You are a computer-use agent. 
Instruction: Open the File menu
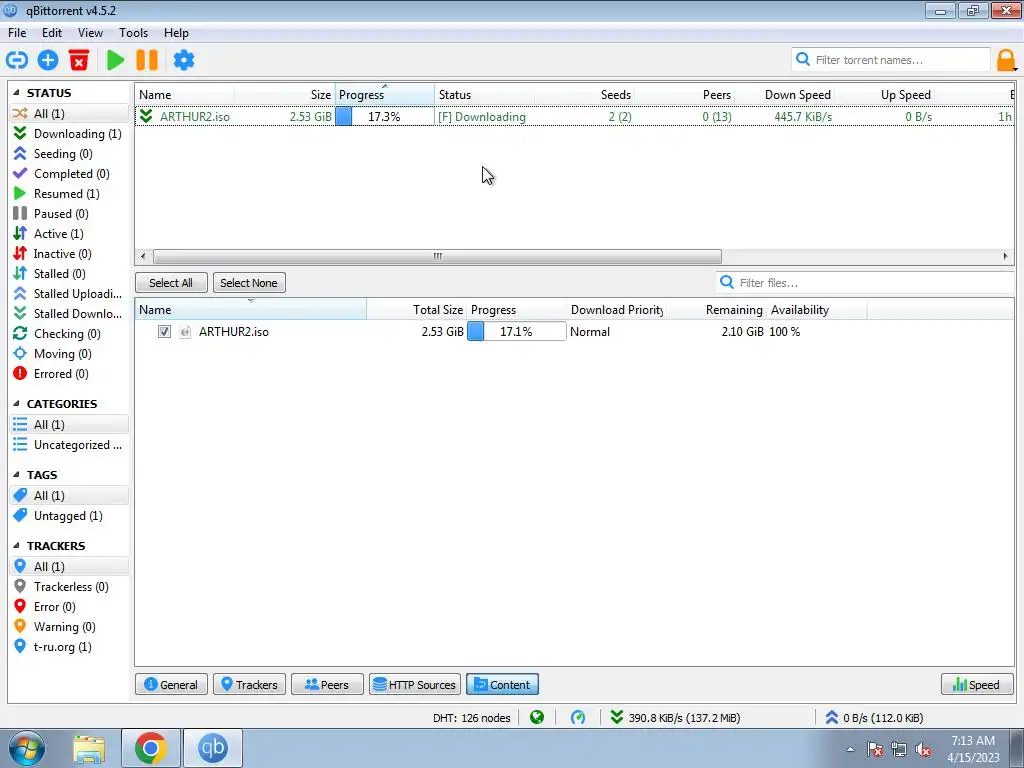pyautogui.click(x=17, y=33)
